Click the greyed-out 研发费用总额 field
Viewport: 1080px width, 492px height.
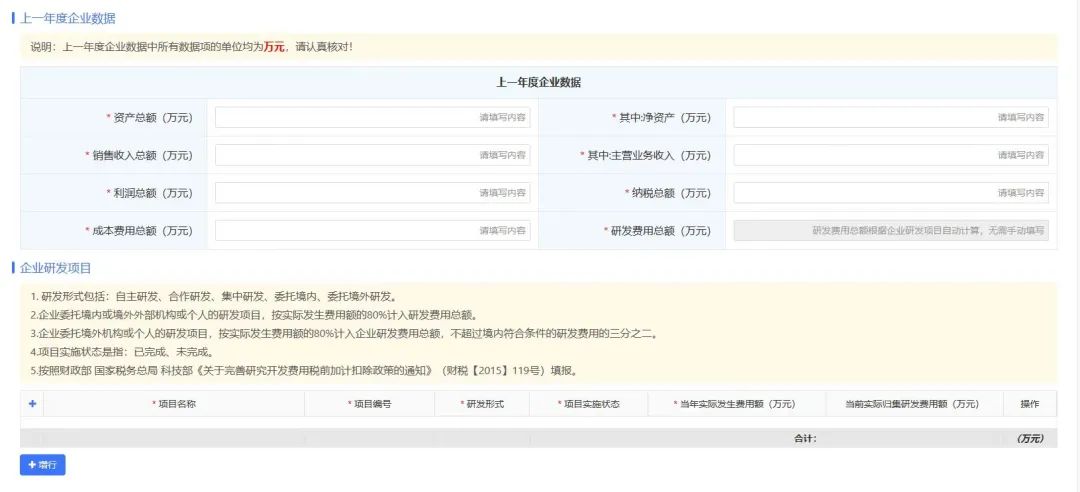[890, 231]
